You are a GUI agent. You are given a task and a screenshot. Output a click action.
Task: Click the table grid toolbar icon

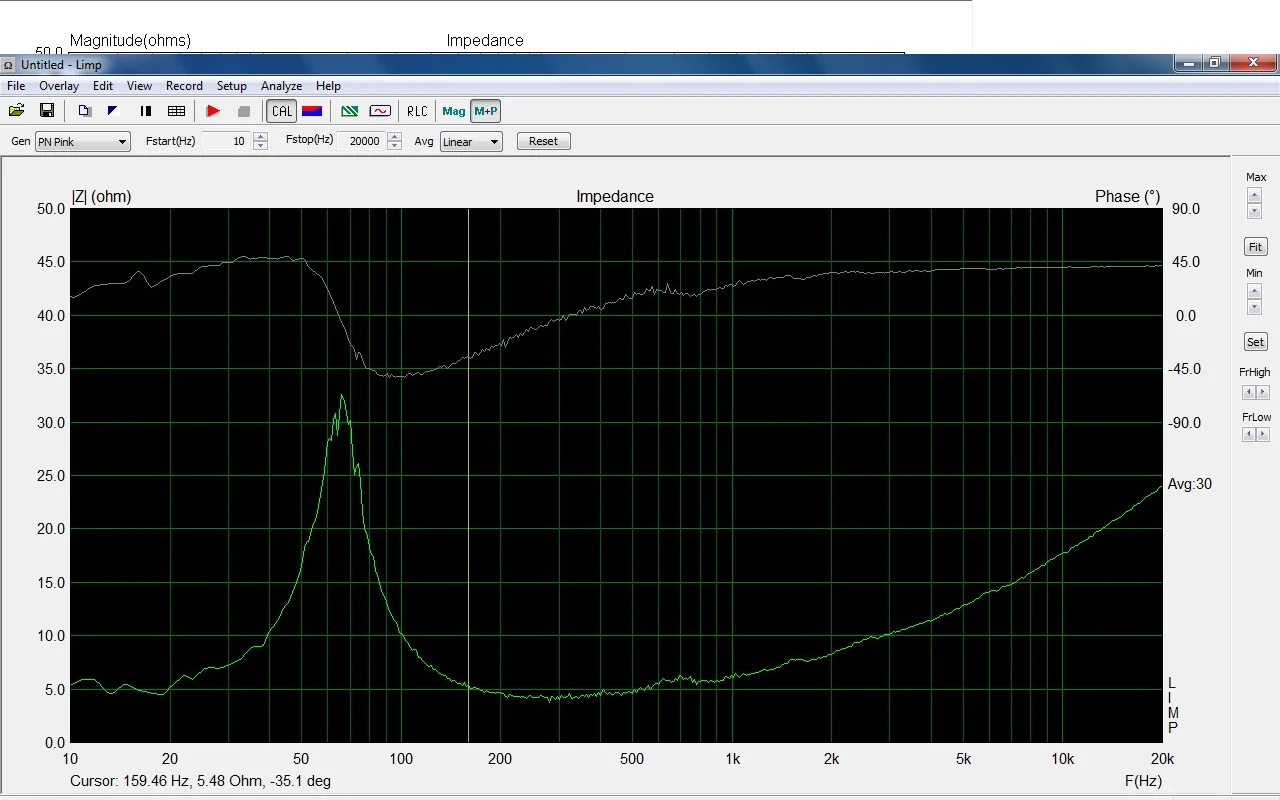click(176, 111)
